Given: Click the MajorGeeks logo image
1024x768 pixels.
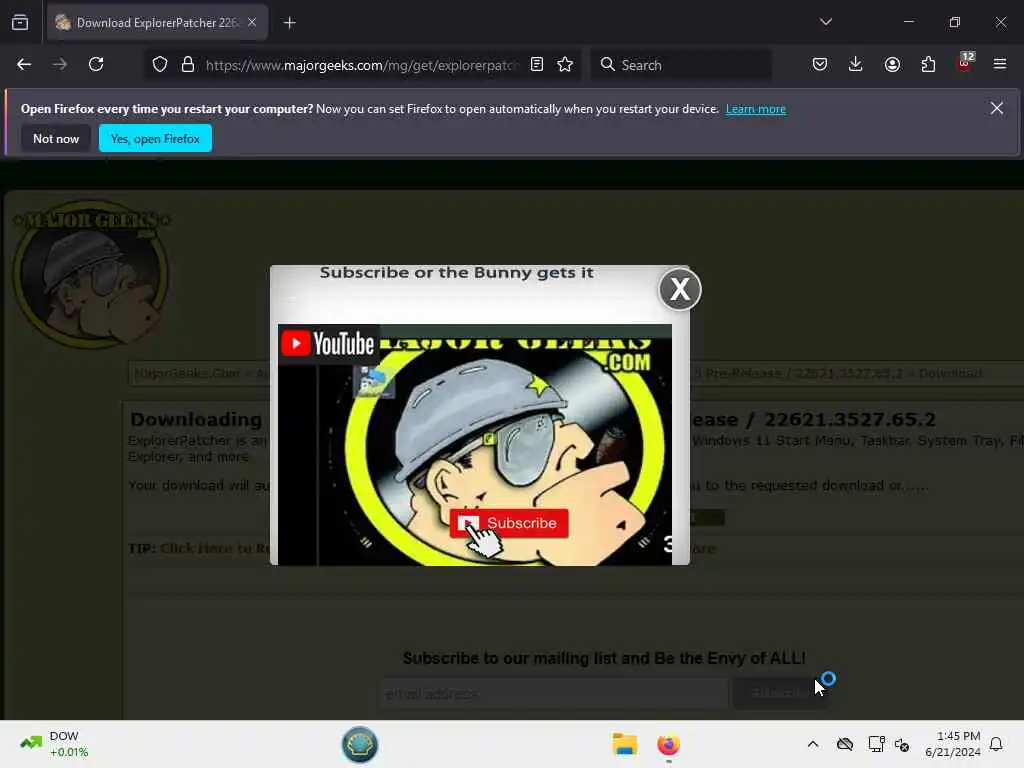Looking at the screenshot, I should pos(91,273).
